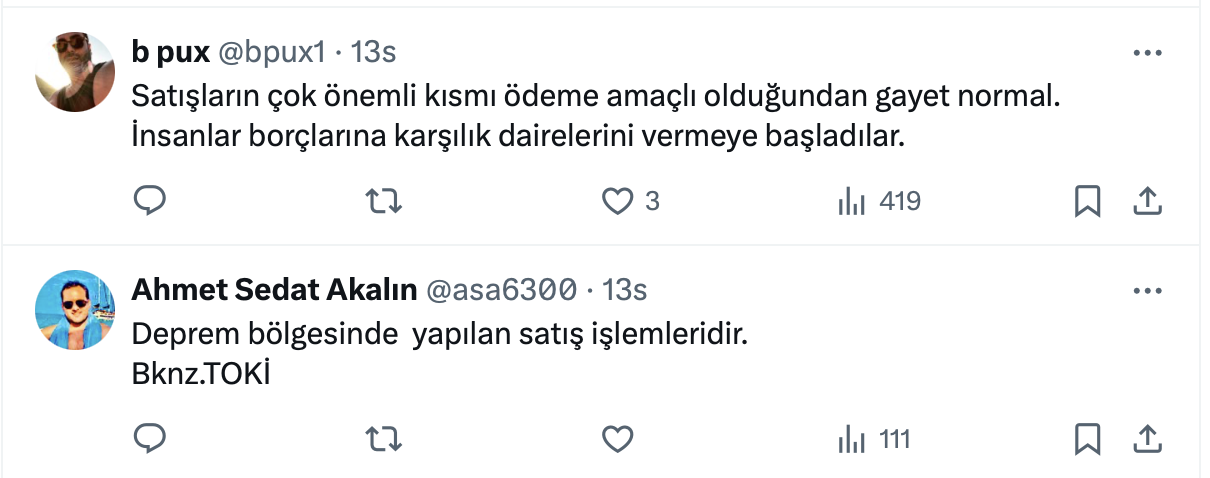Open b pux's profile picture
This screenshot has height=478, width=1210.
pyautogui.click(x=75, y=71)
